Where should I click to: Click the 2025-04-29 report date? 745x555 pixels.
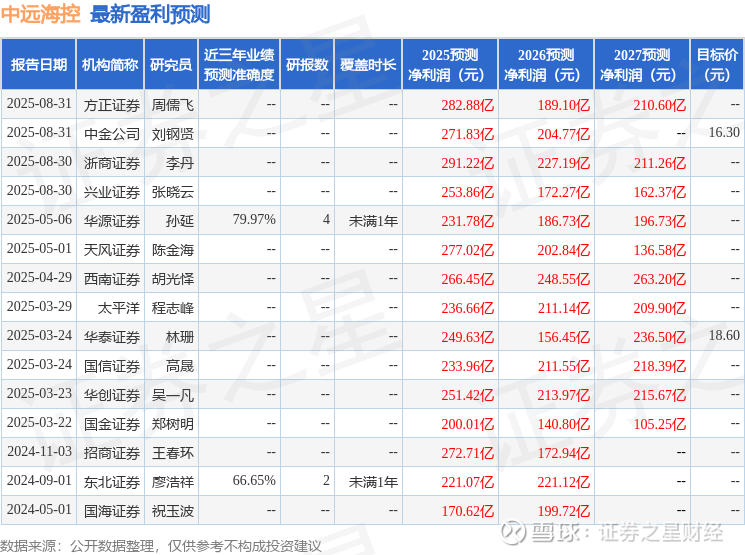click(x=39, y=278)
